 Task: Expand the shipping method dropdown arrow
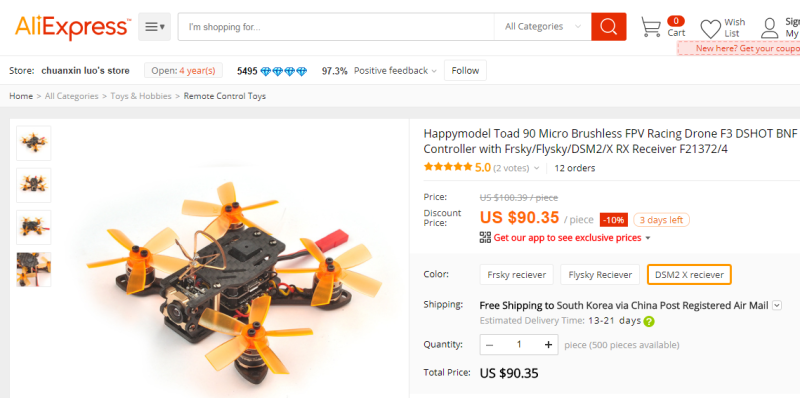(x=777, y=306)
